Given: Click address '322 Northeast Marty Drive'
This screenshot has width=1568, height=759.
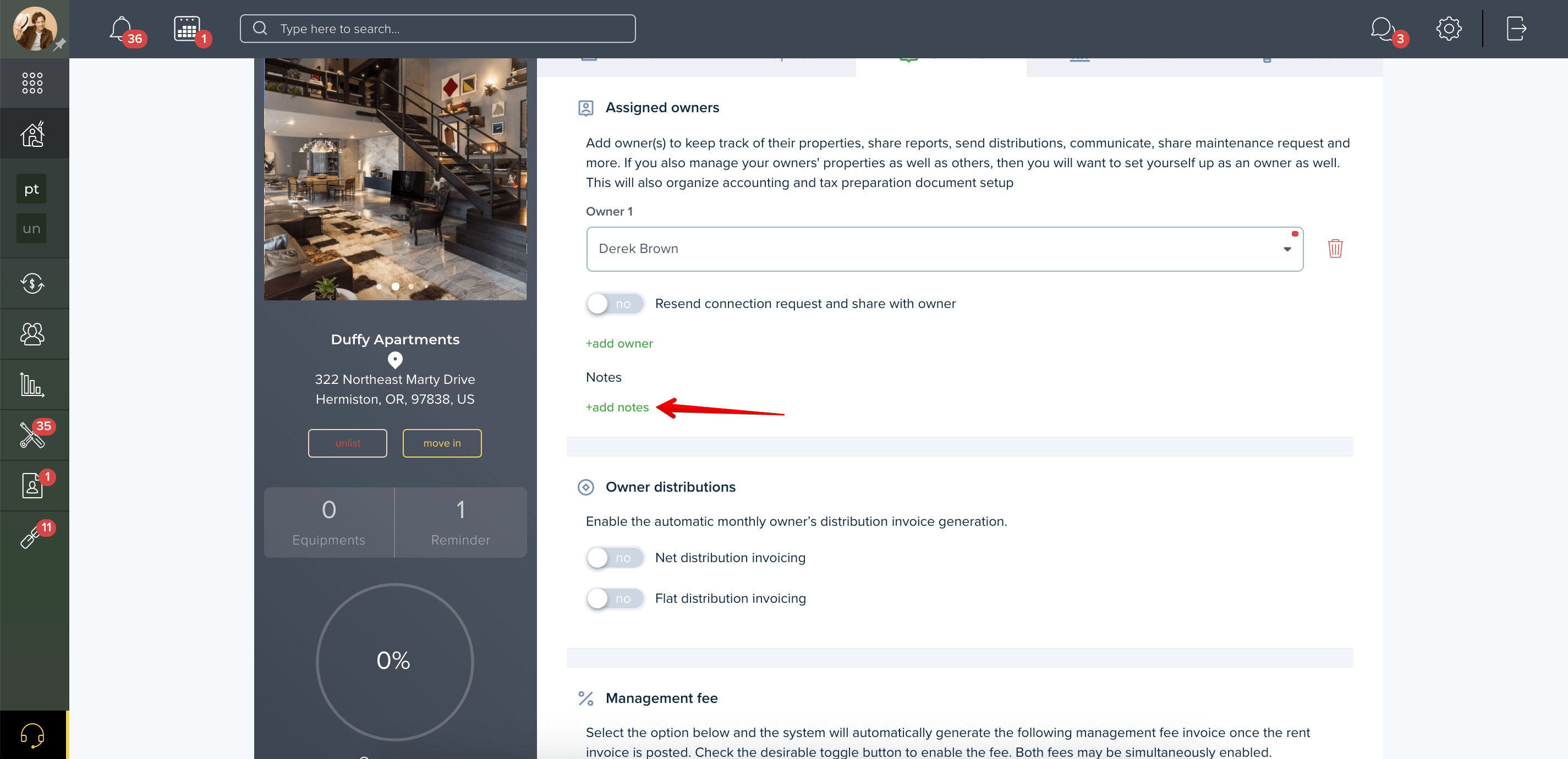Looking at the screenshot, I should point(394,379).
